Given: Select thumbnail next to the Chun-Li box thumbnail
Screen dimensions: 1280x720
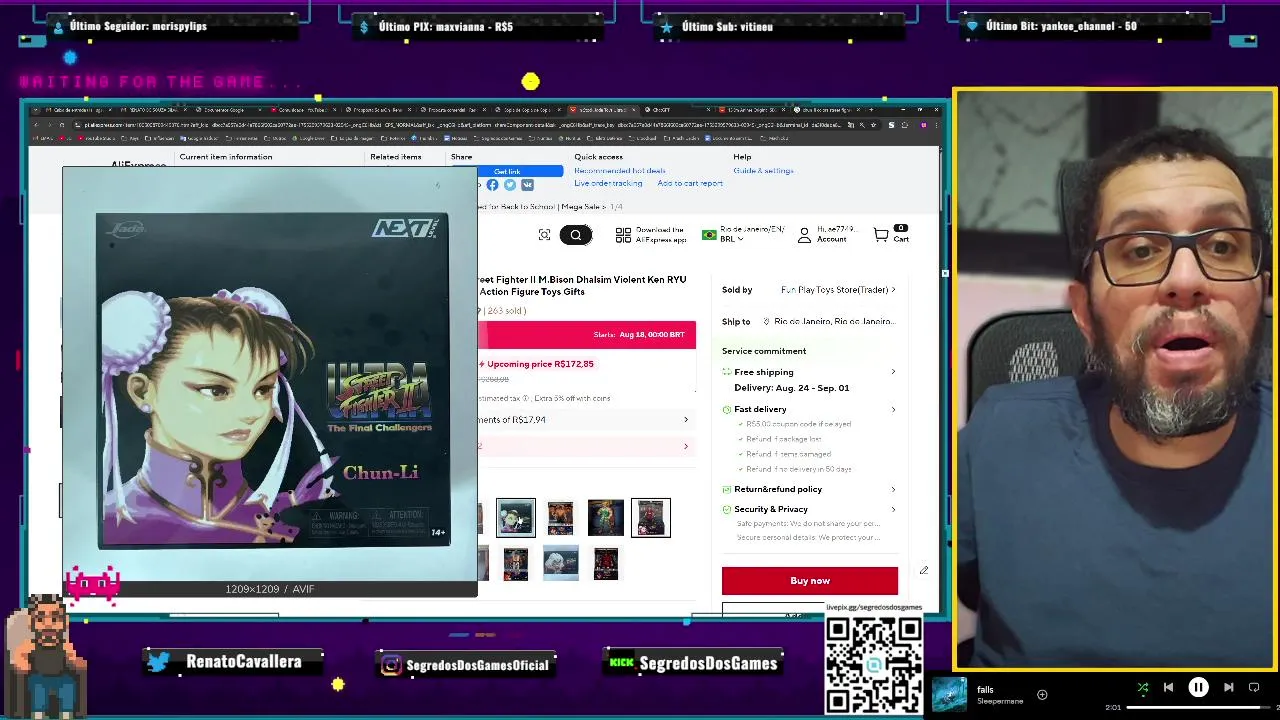Looking at the screenshot, I should pyautogui.click(x=560, y=517).
